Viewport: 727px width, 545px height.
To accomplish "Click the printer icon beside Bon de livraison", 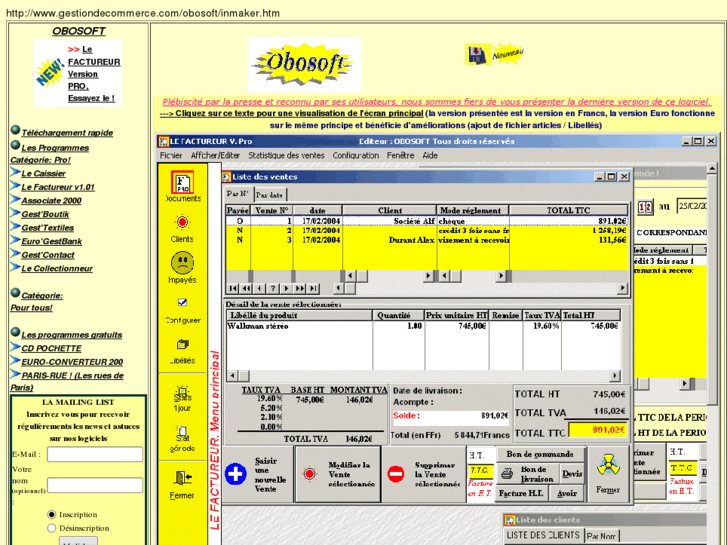I will [x=507, y=474].
